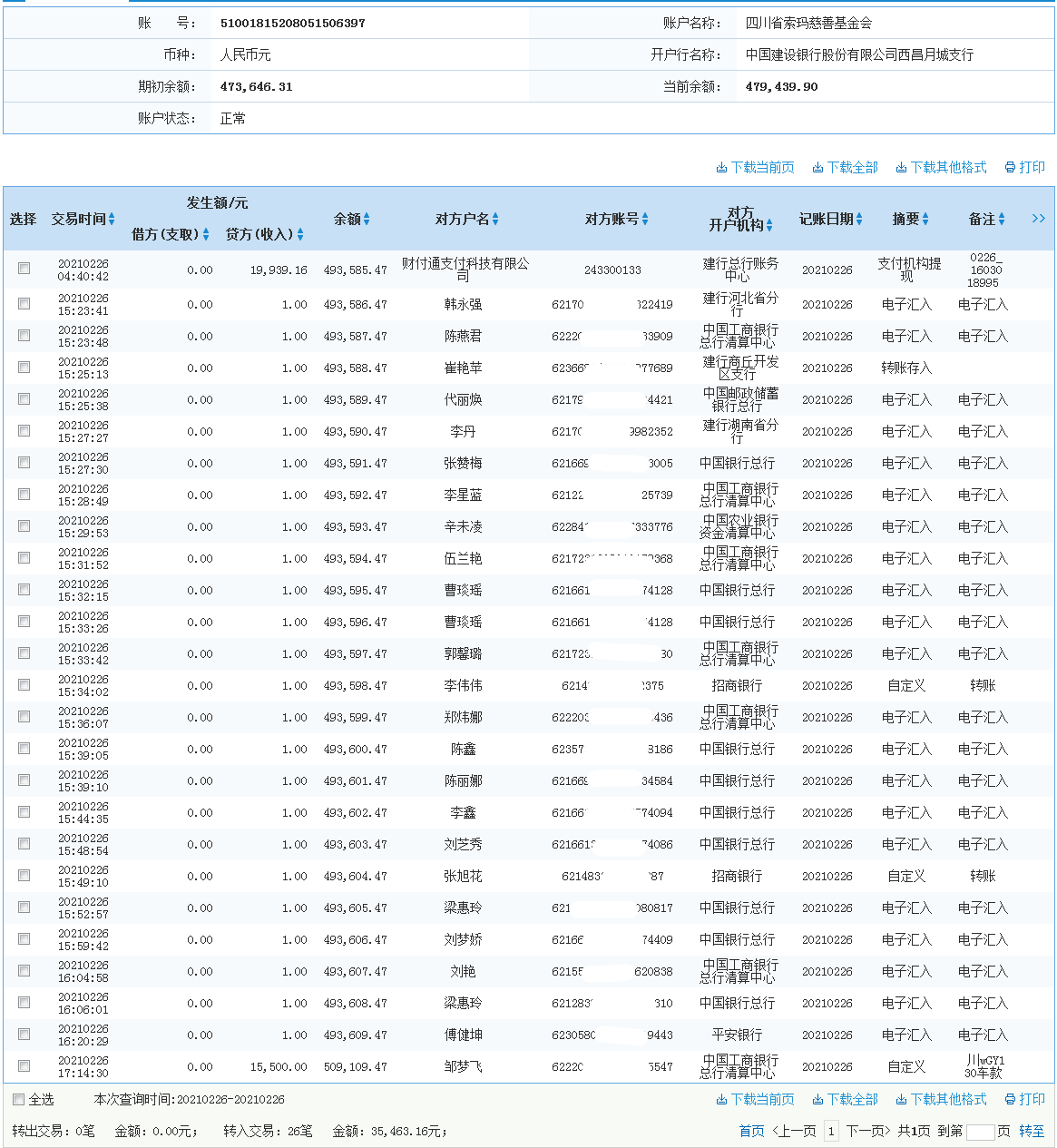The height and width of the screenshot is (1148, 1057).
Task: Click bottom 下载全部 download icon
Action: click(x=817, y=1100)
